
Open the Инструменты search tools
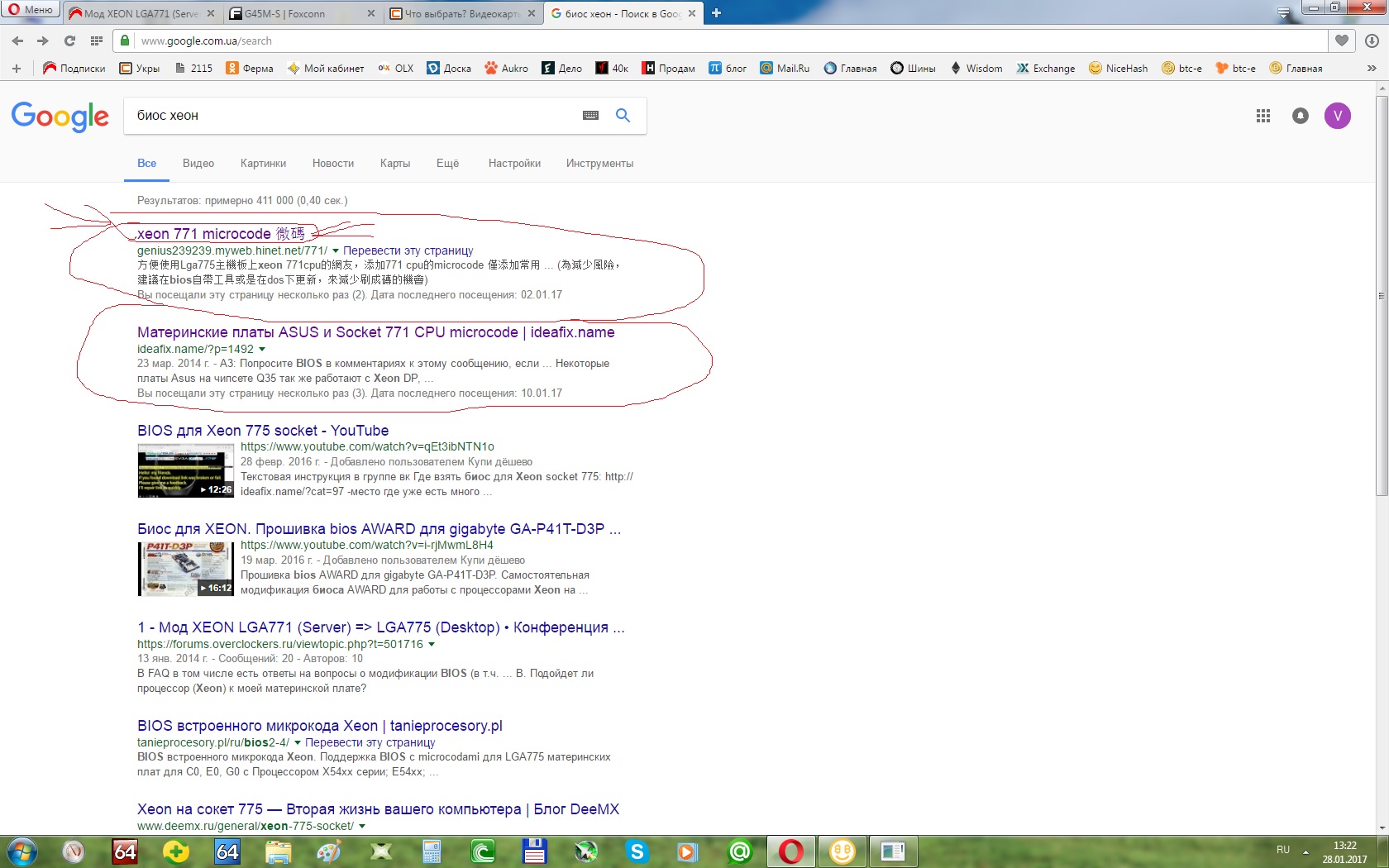point(599,164)
